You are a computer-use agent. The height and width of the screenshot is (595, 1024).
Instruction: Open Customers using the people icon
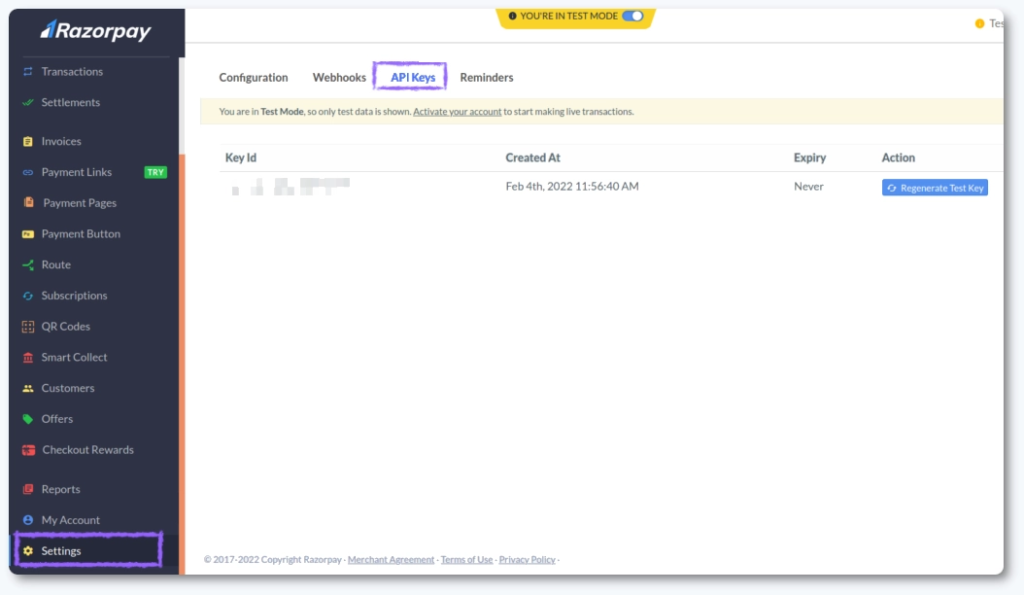(28, 389)
